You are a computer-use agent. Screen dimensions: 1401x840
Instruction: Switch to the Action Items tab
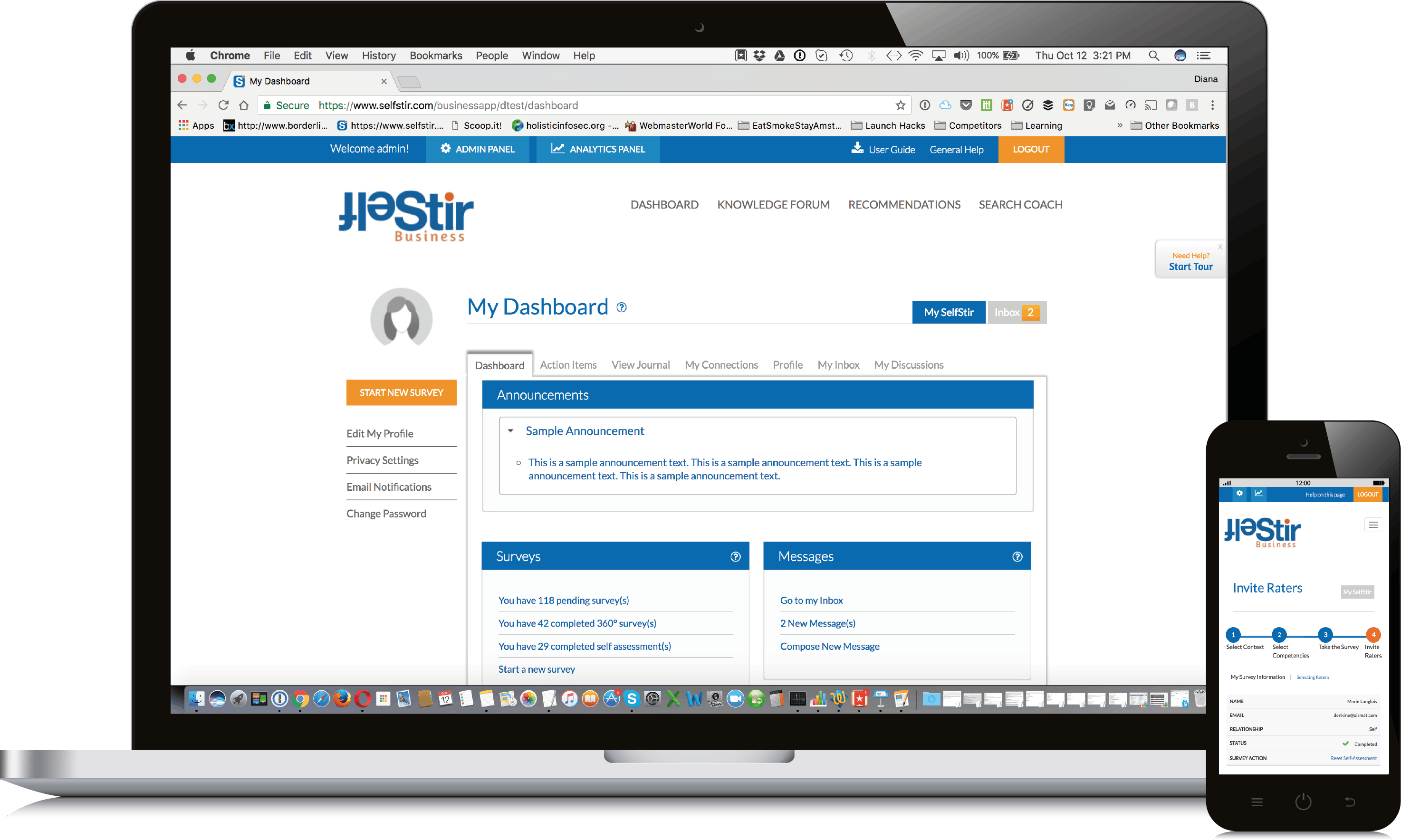pos(568,365)
